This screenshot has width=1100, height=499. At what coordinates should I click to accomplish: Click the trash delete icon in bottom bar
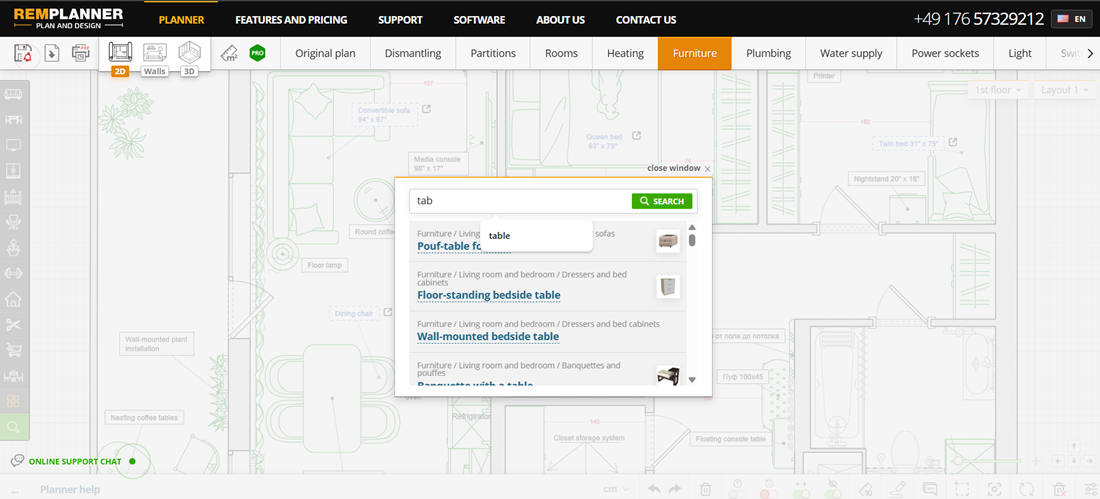click(705, 489)
